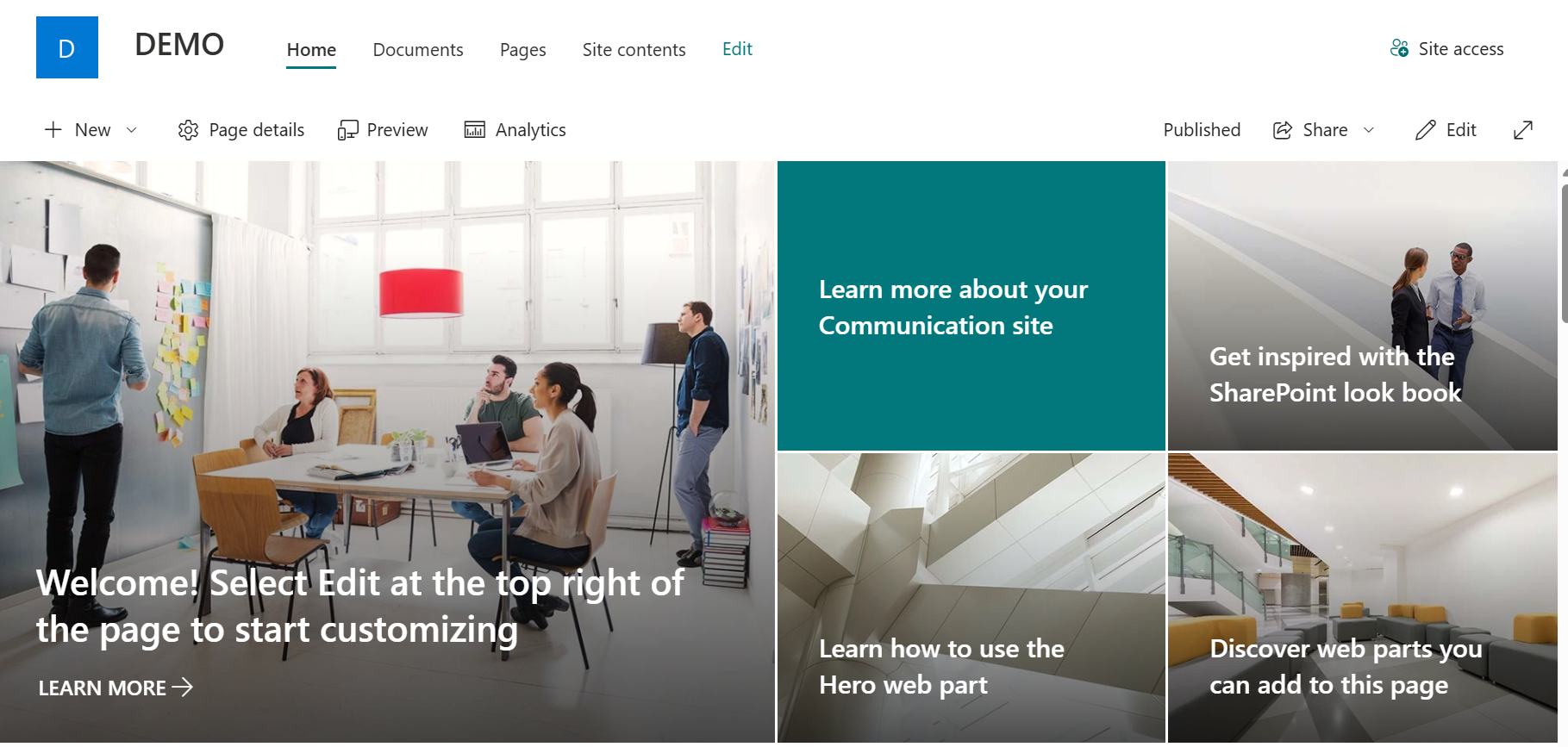Go to the Pages navigation tab

pyautogui.click(x=523, y=50)
